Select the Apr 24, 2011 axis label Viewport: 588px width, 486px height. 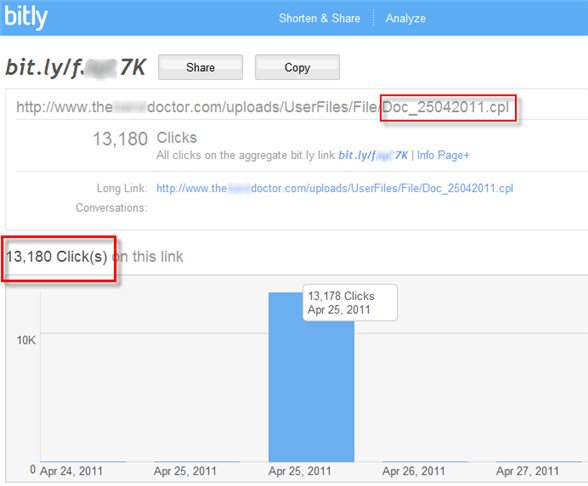tap(71, 471)
